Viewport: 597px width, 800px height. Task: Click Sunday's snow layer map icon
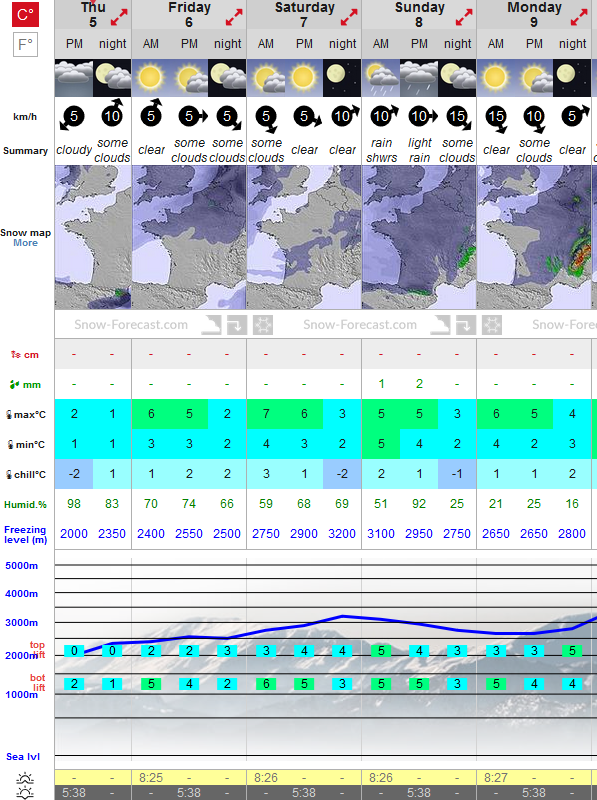click(x=440, y=324)
